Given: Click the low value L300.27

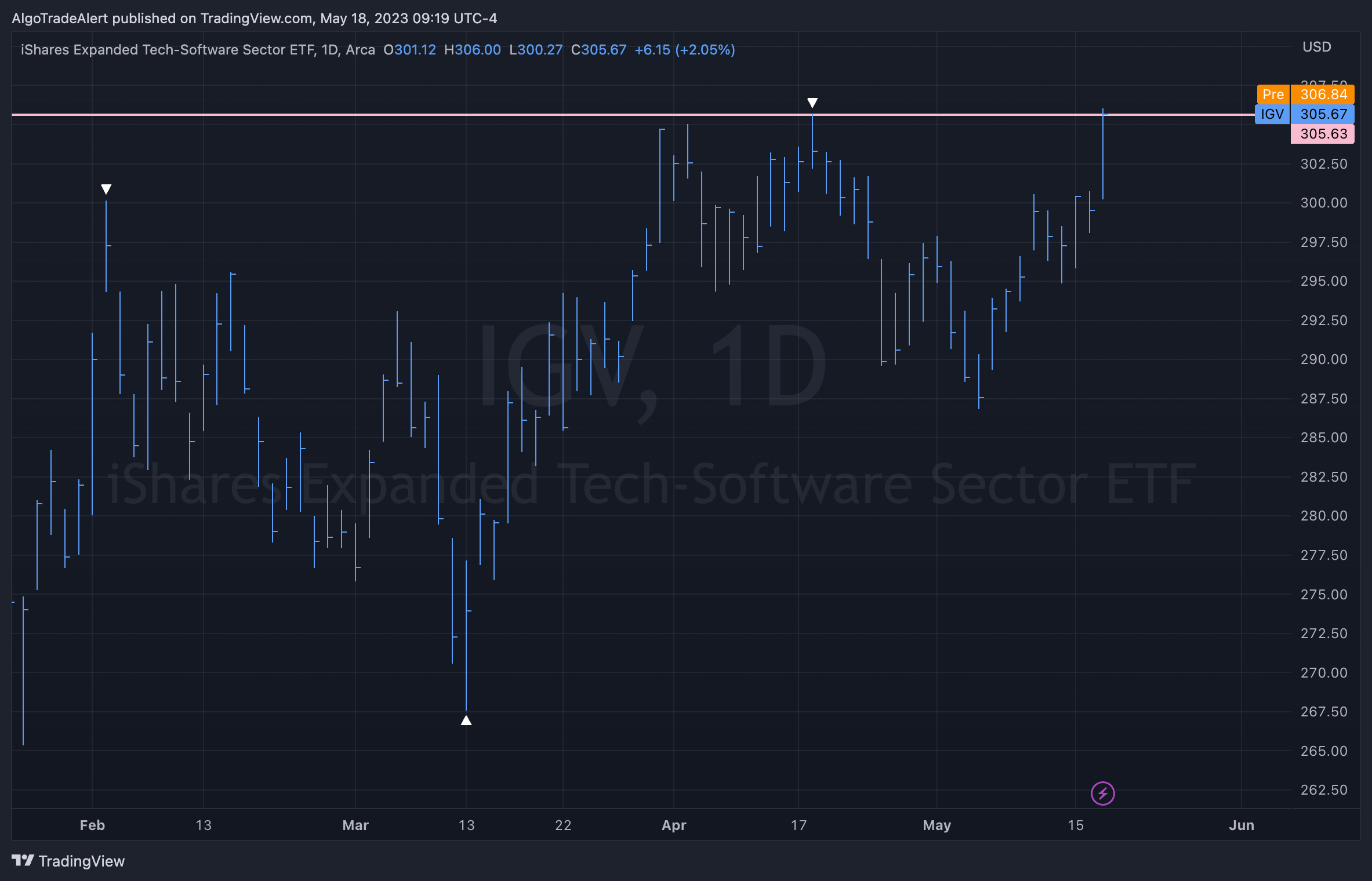Looking at the screenshot, I should [536, 50].
